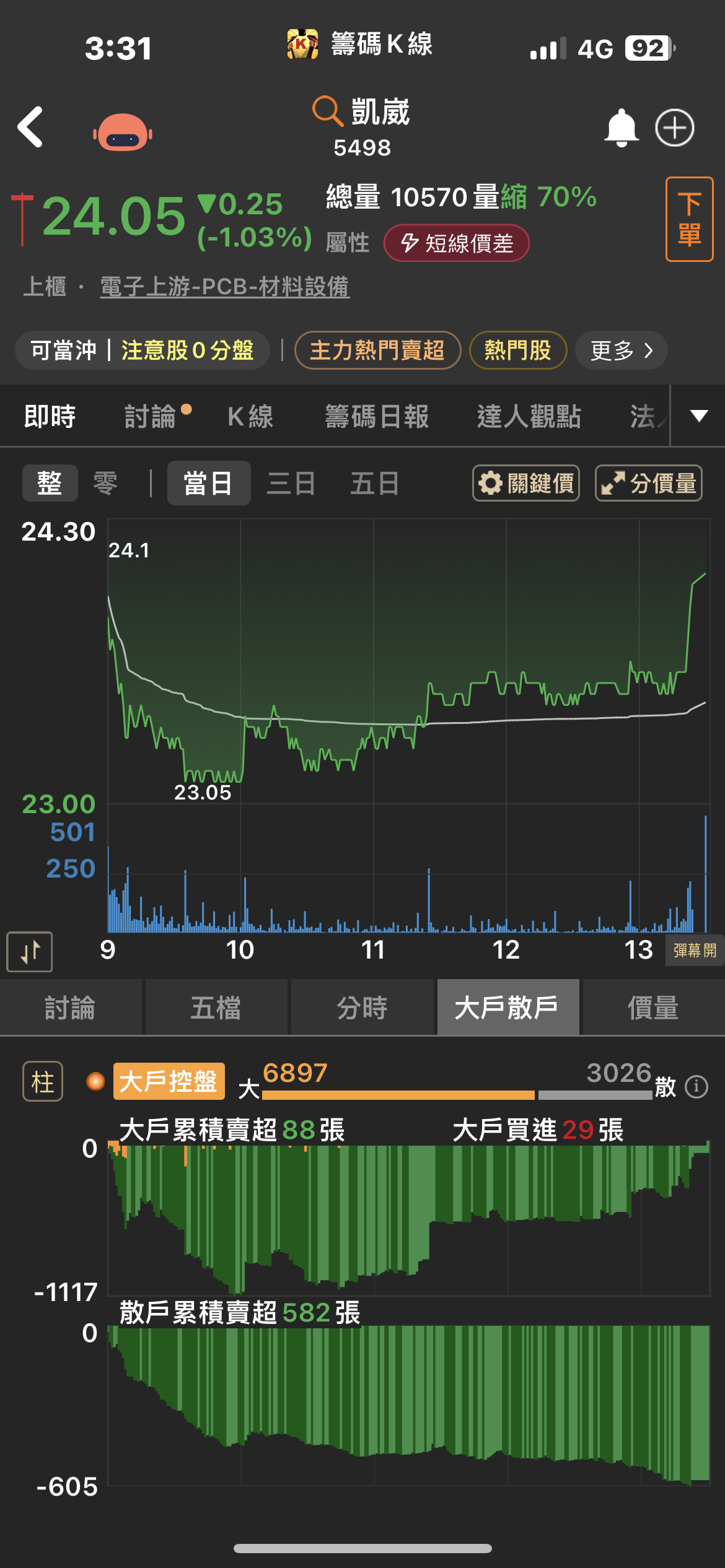Switch to the 即時 tab
The width and height of the screenshot is (725, 1568).
pyautogui.click(x=50, y=416)
